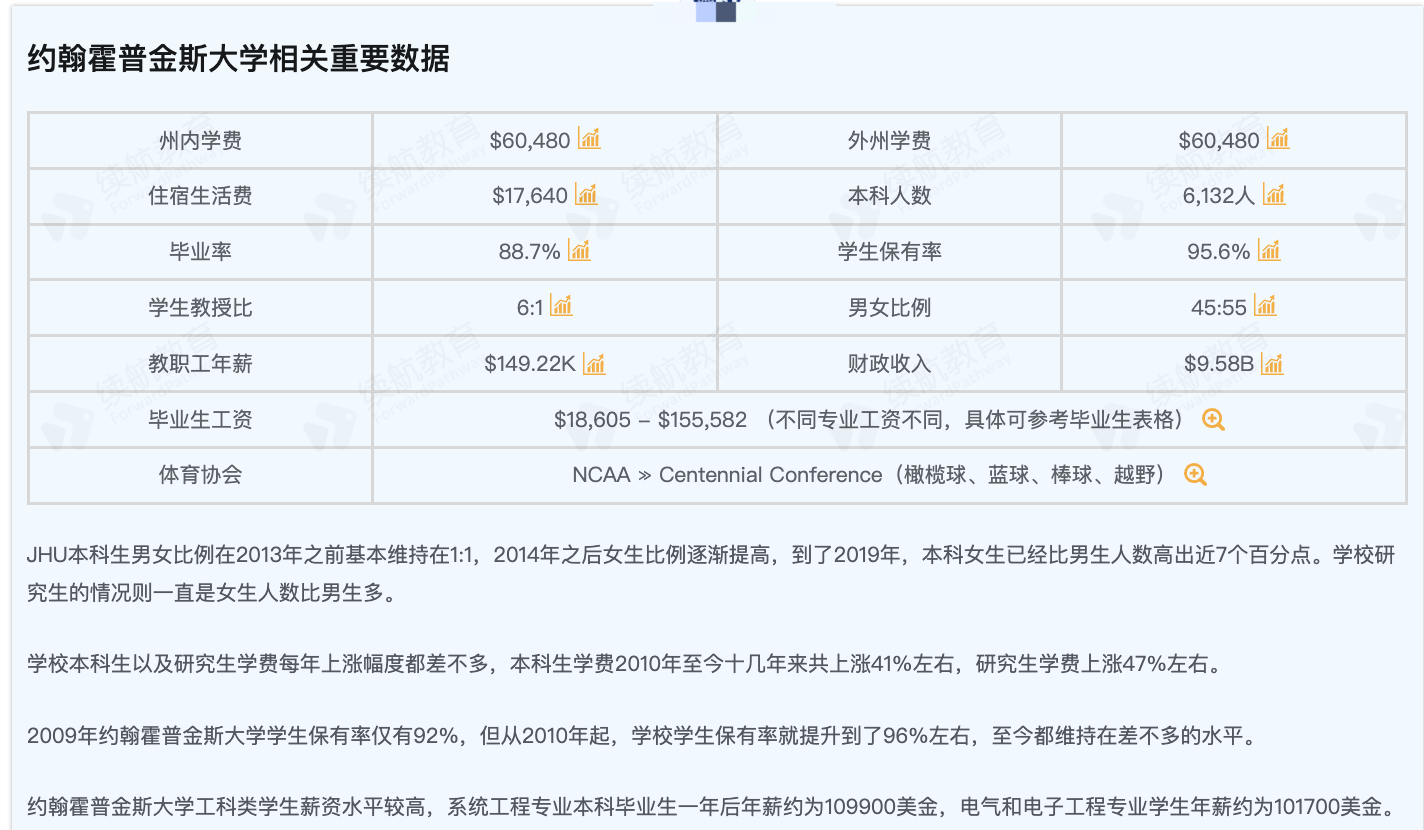Click the 体育协会 row label
1424x830 pixels.
click(x=200, y=475)
